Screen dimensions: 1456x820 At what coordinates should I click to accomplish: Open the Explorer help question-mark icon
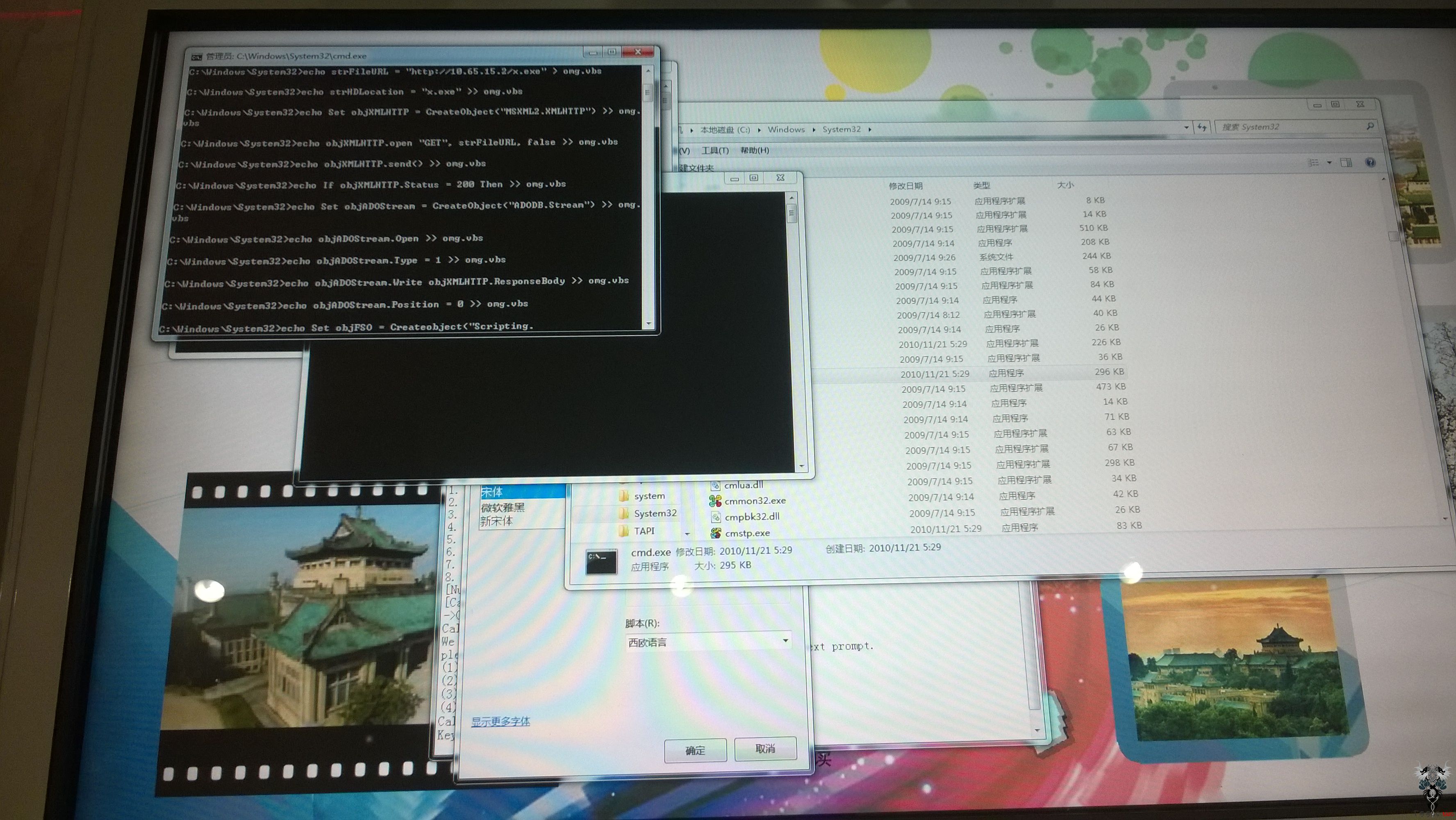(x=1370, y=162)
